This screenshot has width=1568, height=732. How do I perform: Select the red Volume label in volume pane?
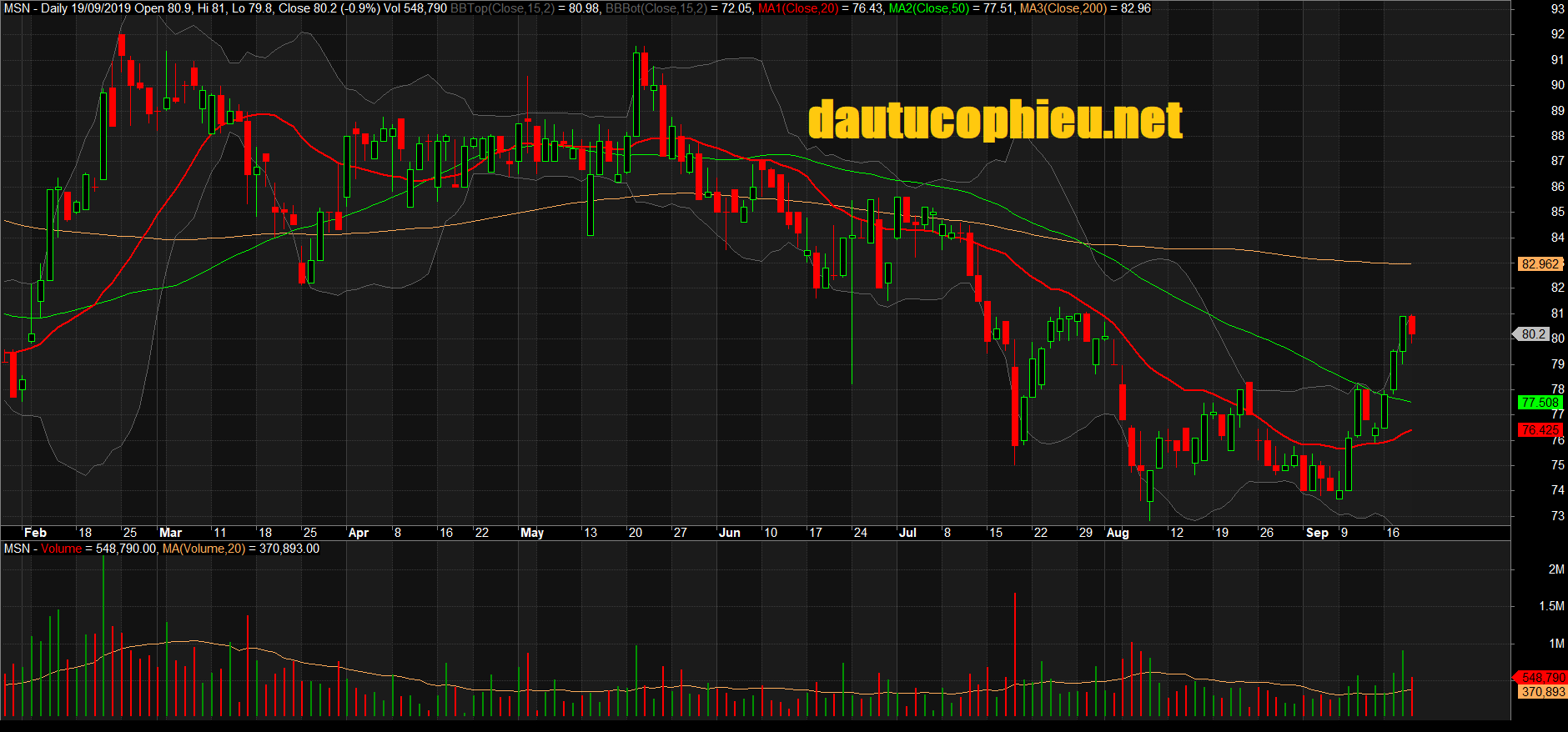coord(62,549)
